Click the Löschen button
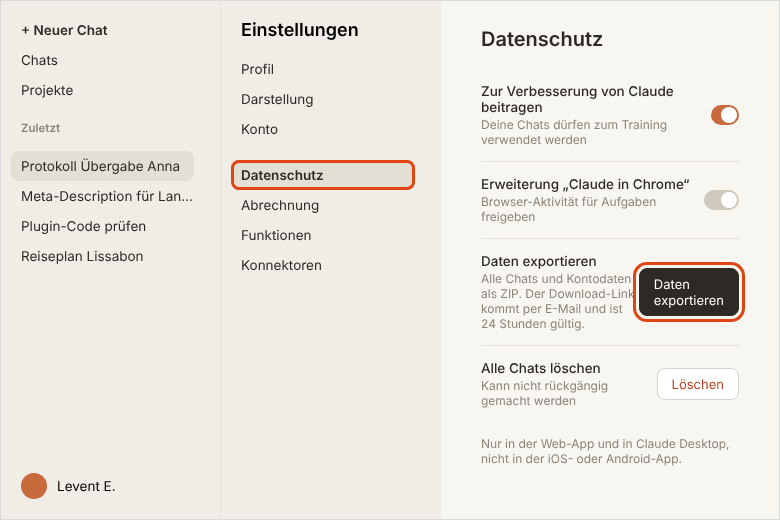The height and width of the screenshot is (520, 780). [697, 384]
